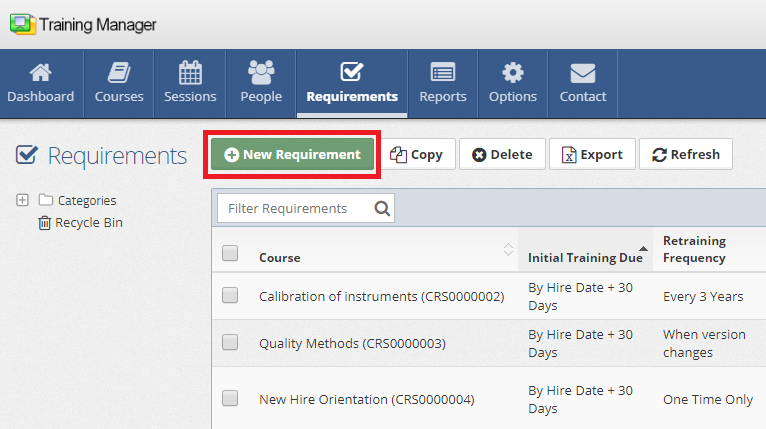Viewport: 766px width, 429px height.
Task: Click New Hire Orientation (CRS0000004)
Action: coord(367,400)
